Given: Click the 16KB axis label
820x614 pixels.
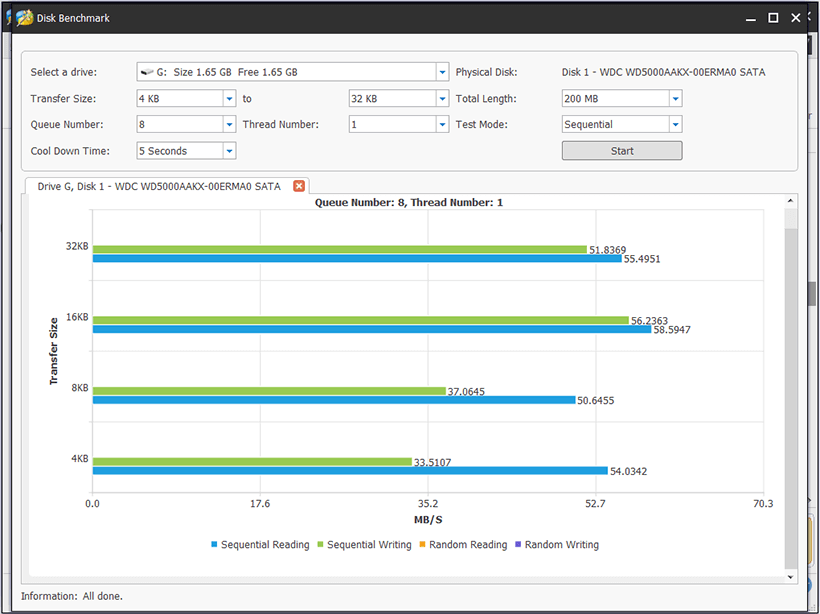Looking at the screenshot, I should 77,317.
